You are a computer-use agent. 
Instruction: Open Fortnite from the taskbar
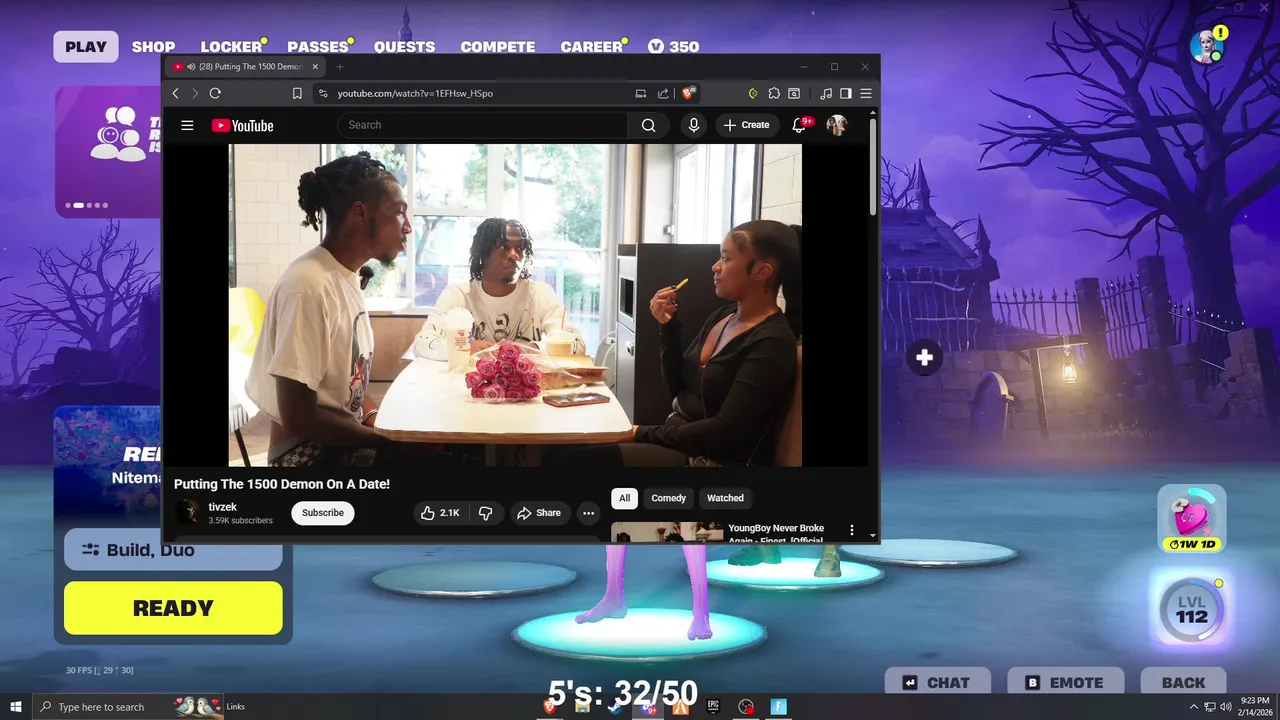point(779,706)
